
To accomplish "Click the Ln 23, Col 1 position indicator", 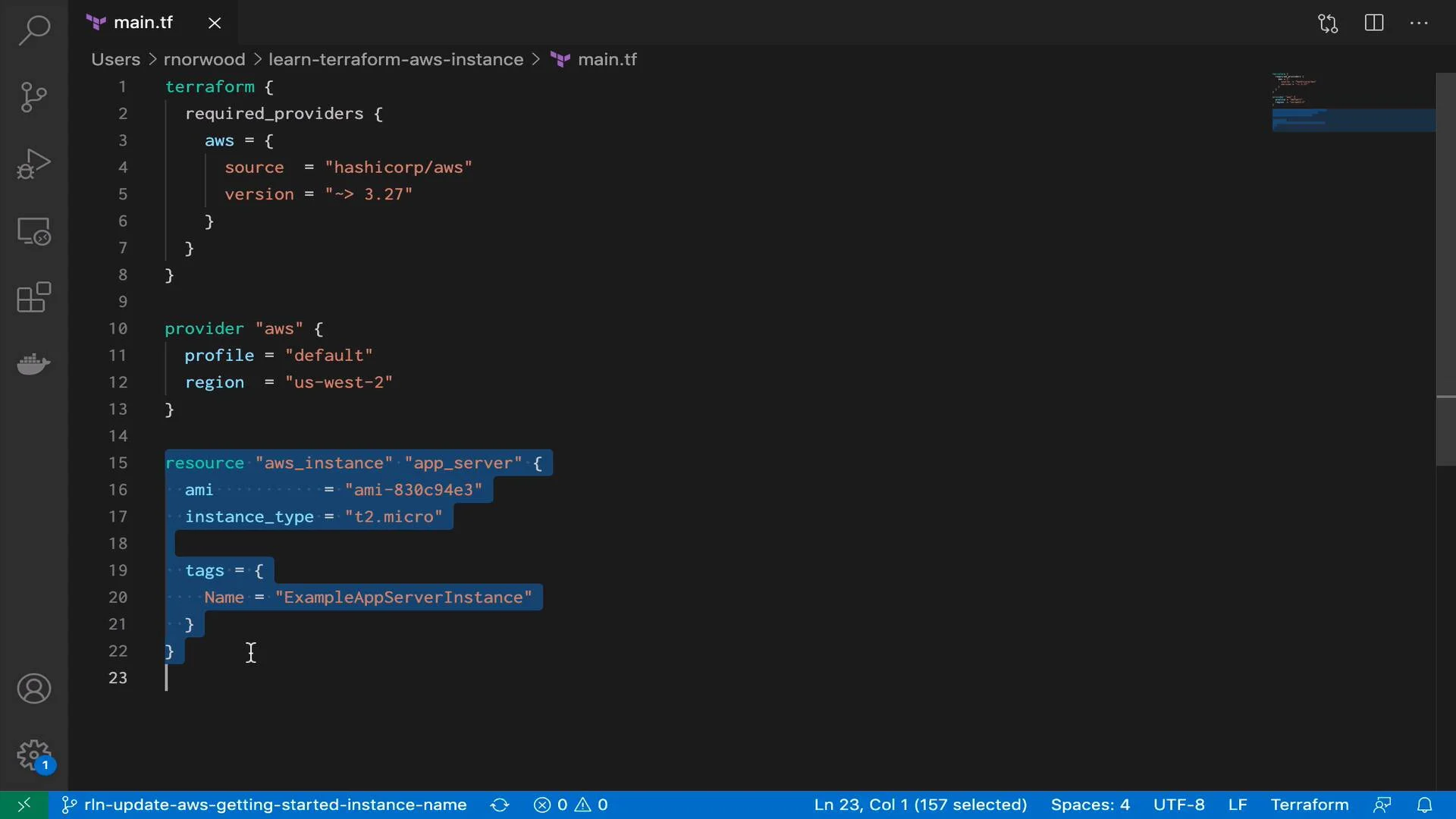I will 921,805.
